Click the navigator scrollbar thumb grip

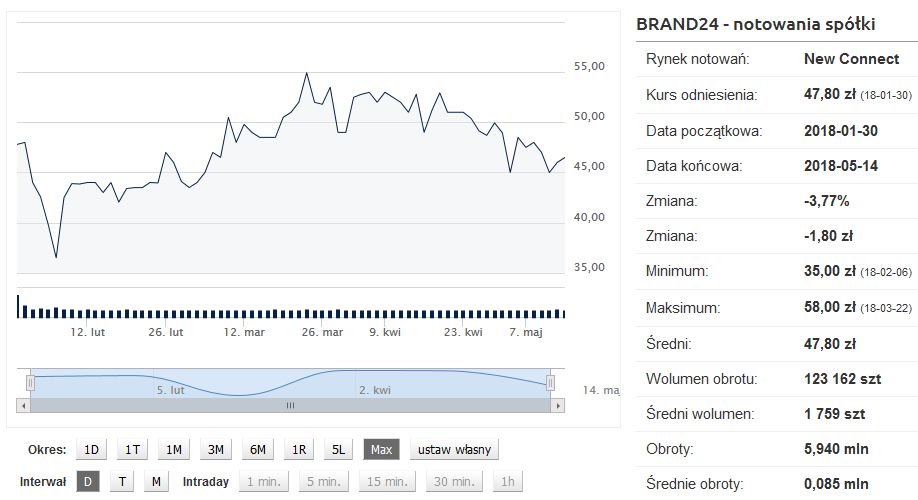tap(291, 406)
